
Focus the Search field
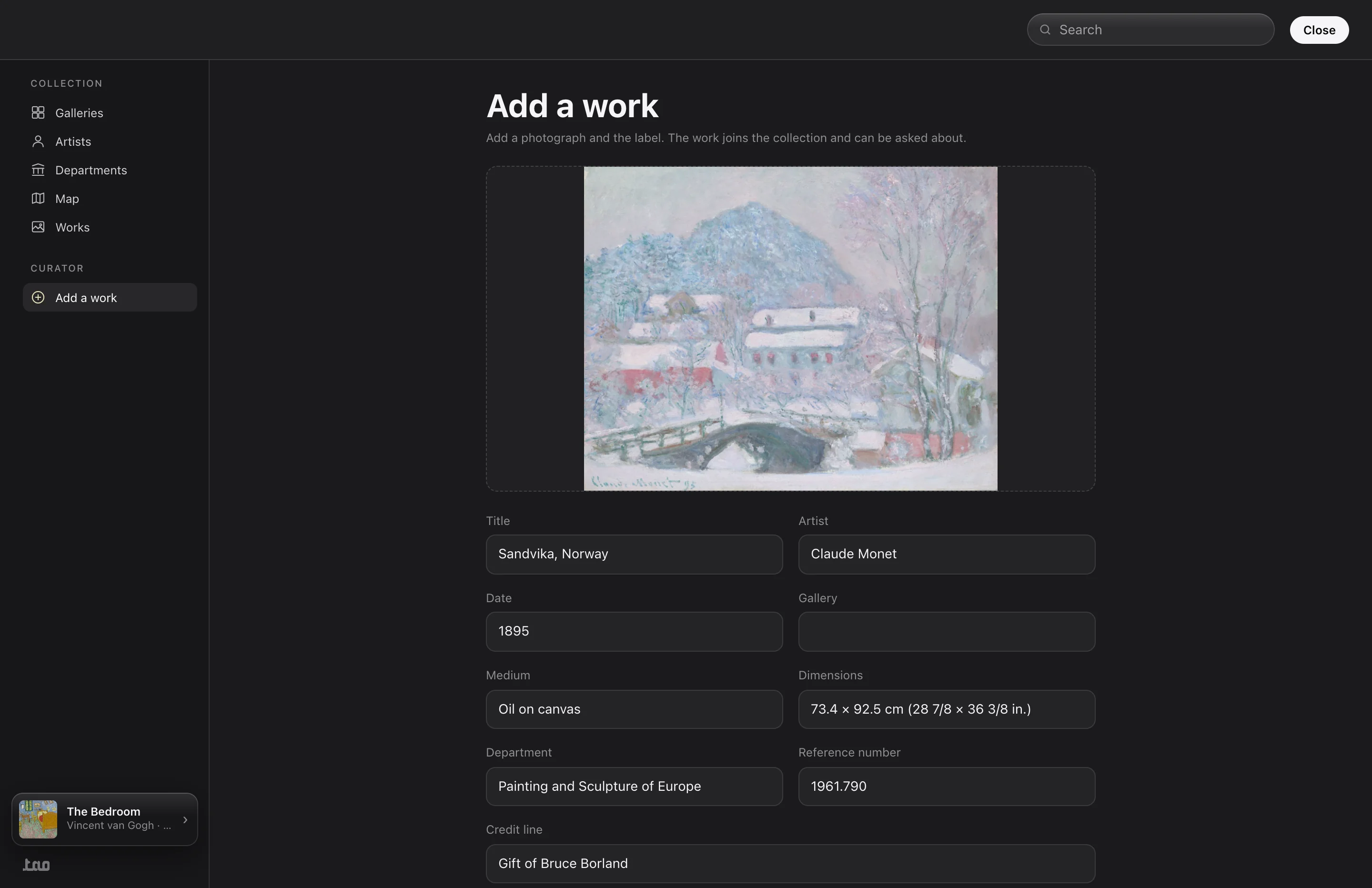point(1150,30)
